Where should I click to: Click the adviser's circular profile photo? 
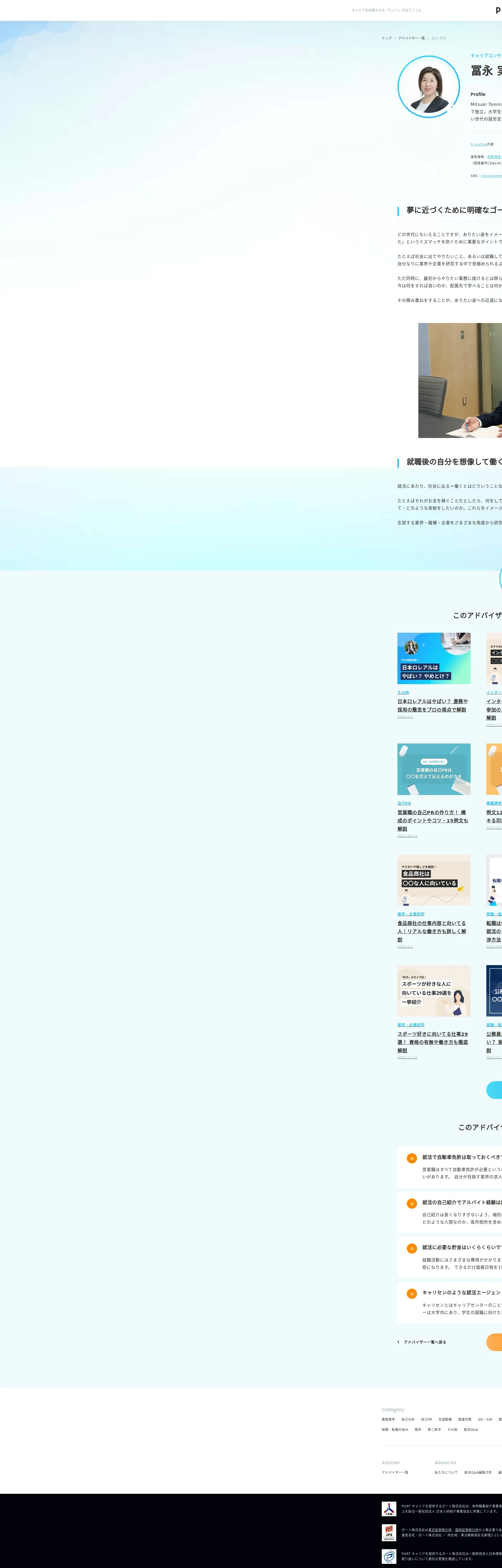[429, 87]
